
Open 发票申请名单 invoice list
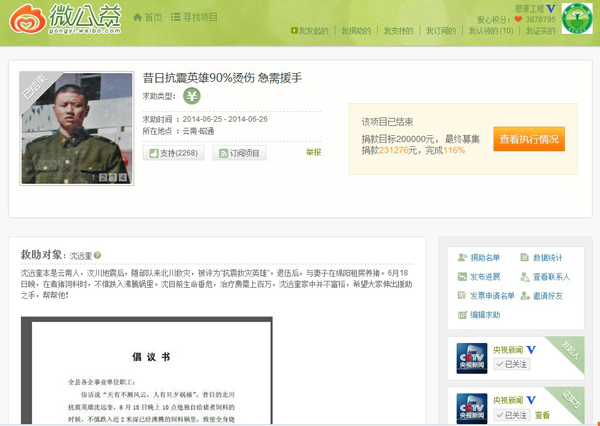486,296
